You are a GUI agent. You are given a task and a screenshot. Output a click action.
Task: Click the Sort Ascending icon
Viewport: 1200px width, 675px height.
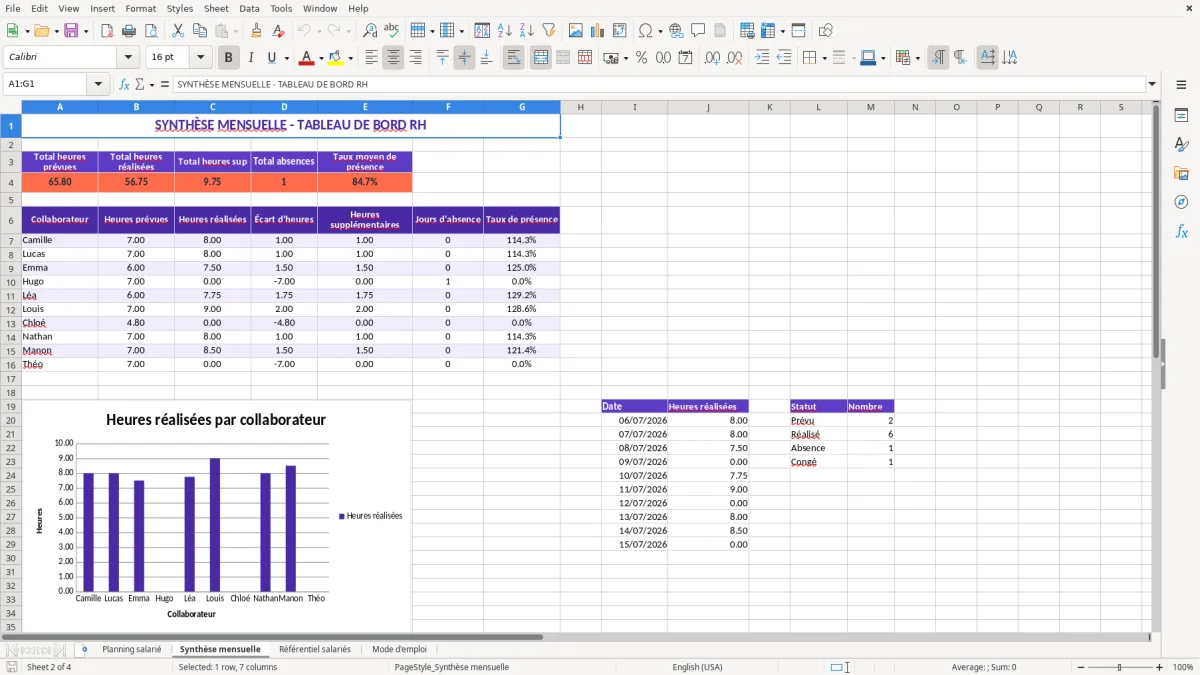tap(505, 31)
